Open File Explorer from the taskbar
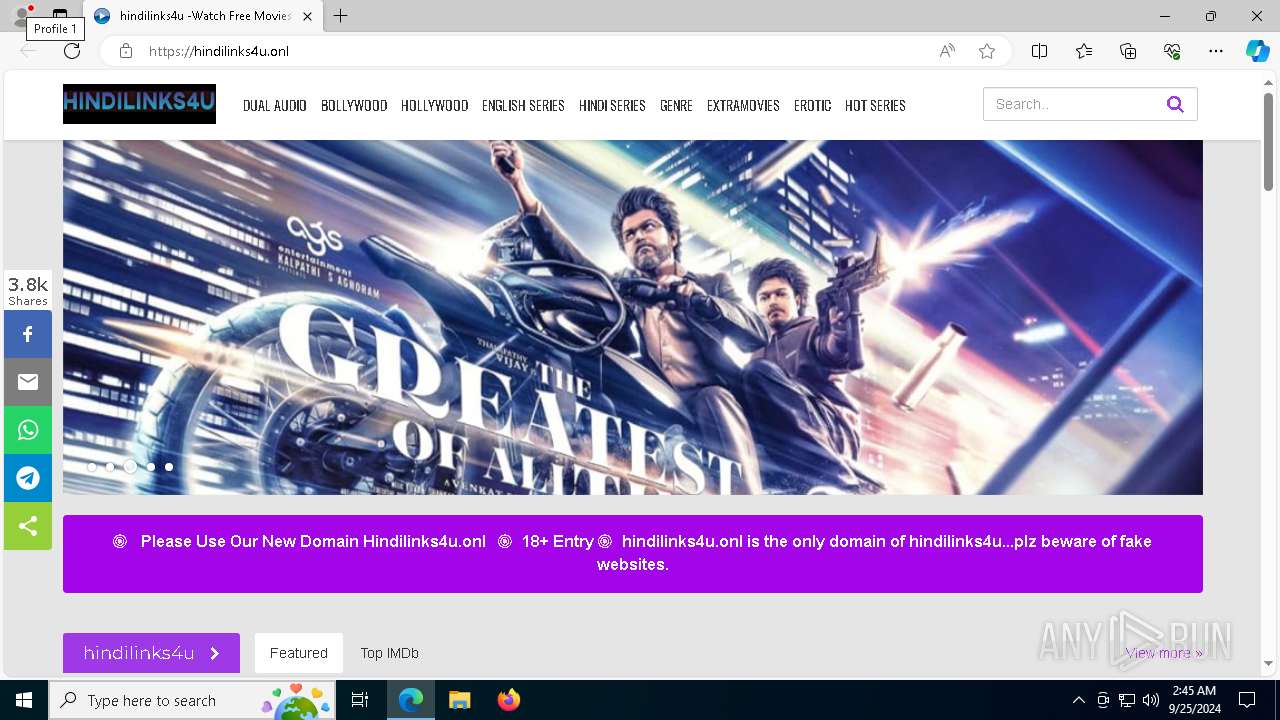This screenshot has width=1280, height=720. pyautogui.click(x=459, y=700)
